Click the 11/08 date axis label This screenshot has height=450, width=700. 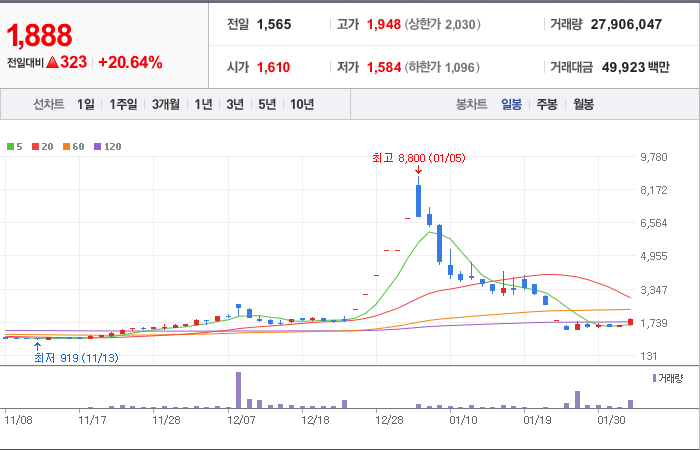click(x=18, y=420)
